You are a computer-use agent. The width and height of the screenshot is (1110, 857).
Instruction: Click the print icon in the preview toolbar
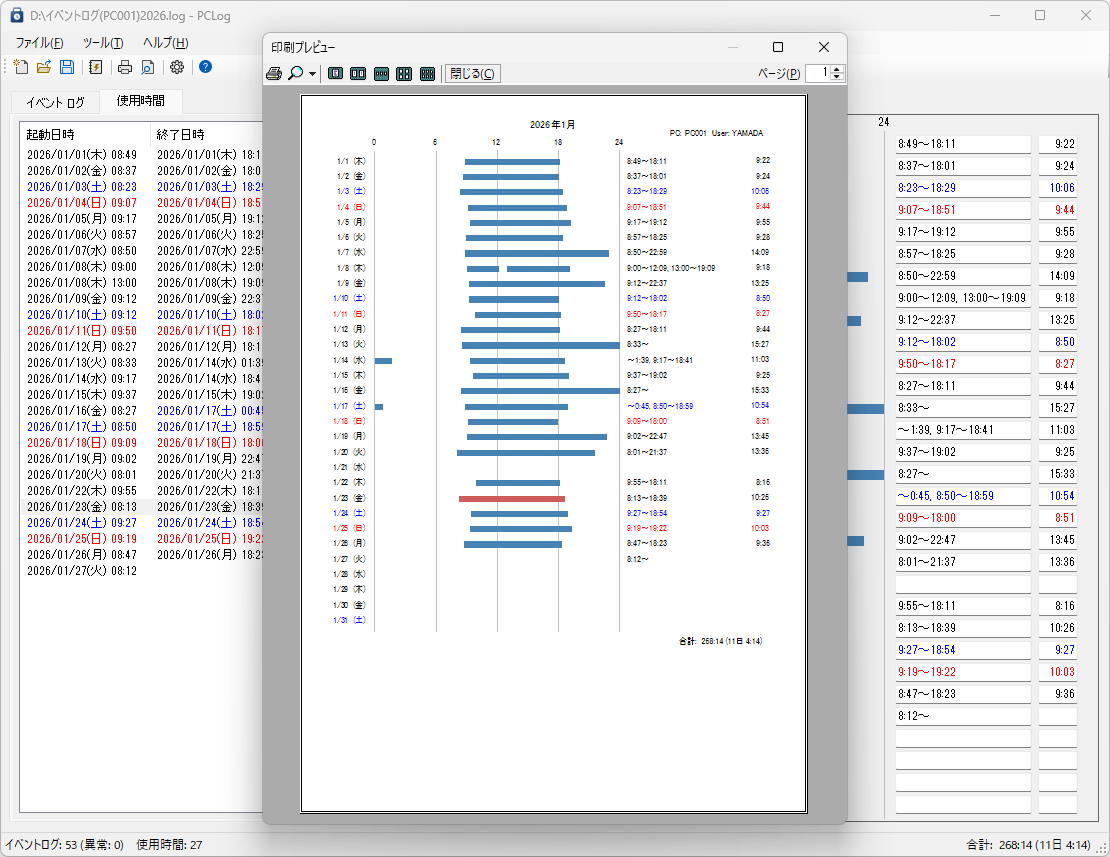(x=274, y=73)
